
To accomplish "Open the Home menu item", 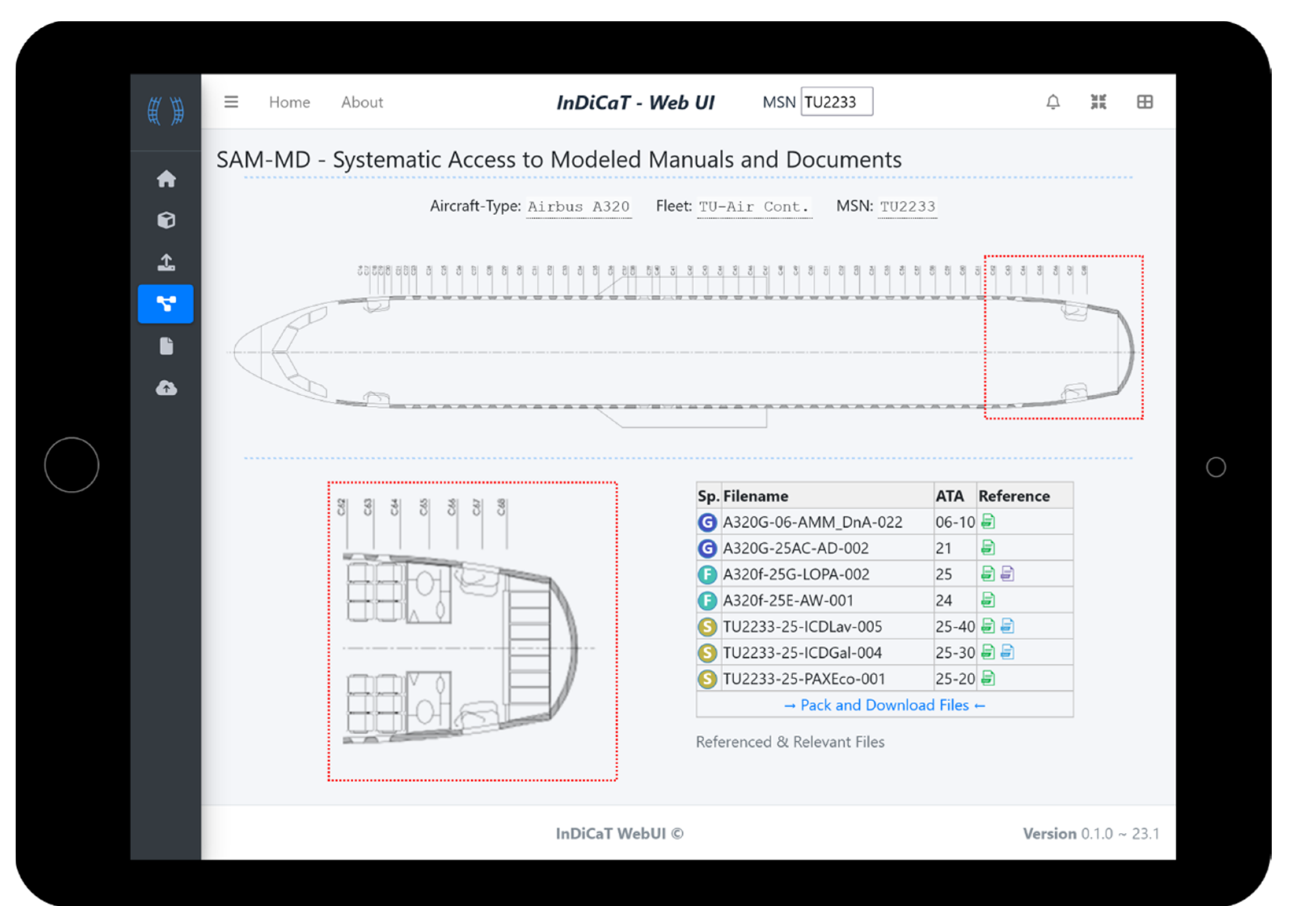I will point(290,102).
